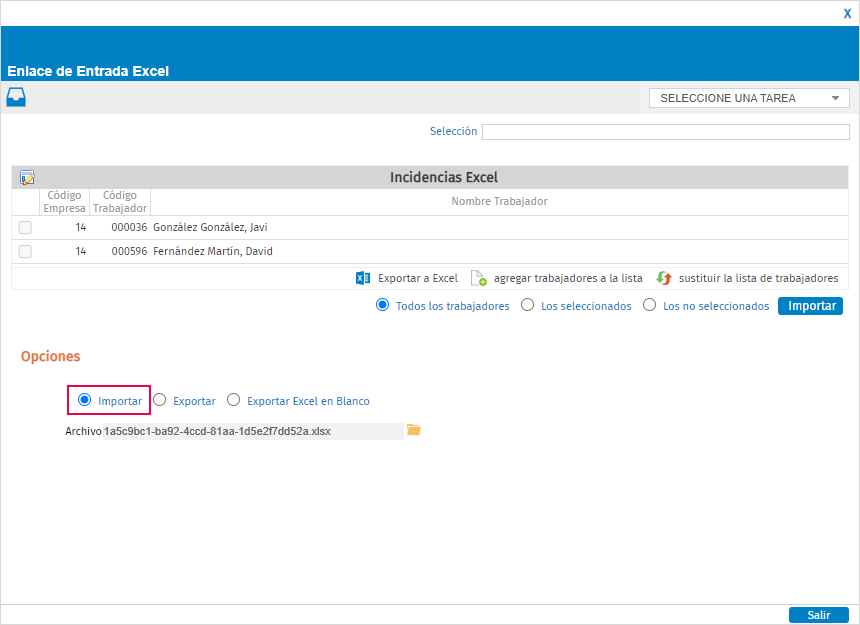Click sustituir la lista de trabajadores link
This screenshot has width=860, height=625.
[759, 279]
